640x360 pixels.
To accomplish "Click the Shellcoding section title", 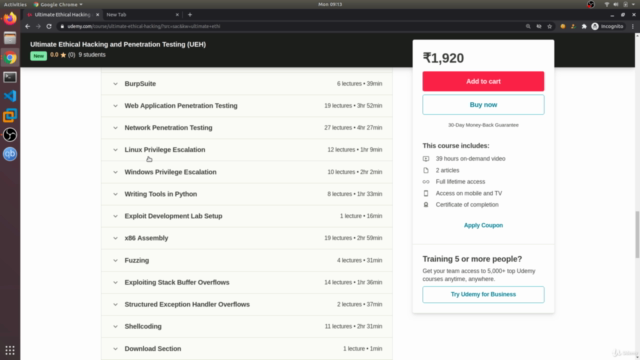I will tap(143, 327).
